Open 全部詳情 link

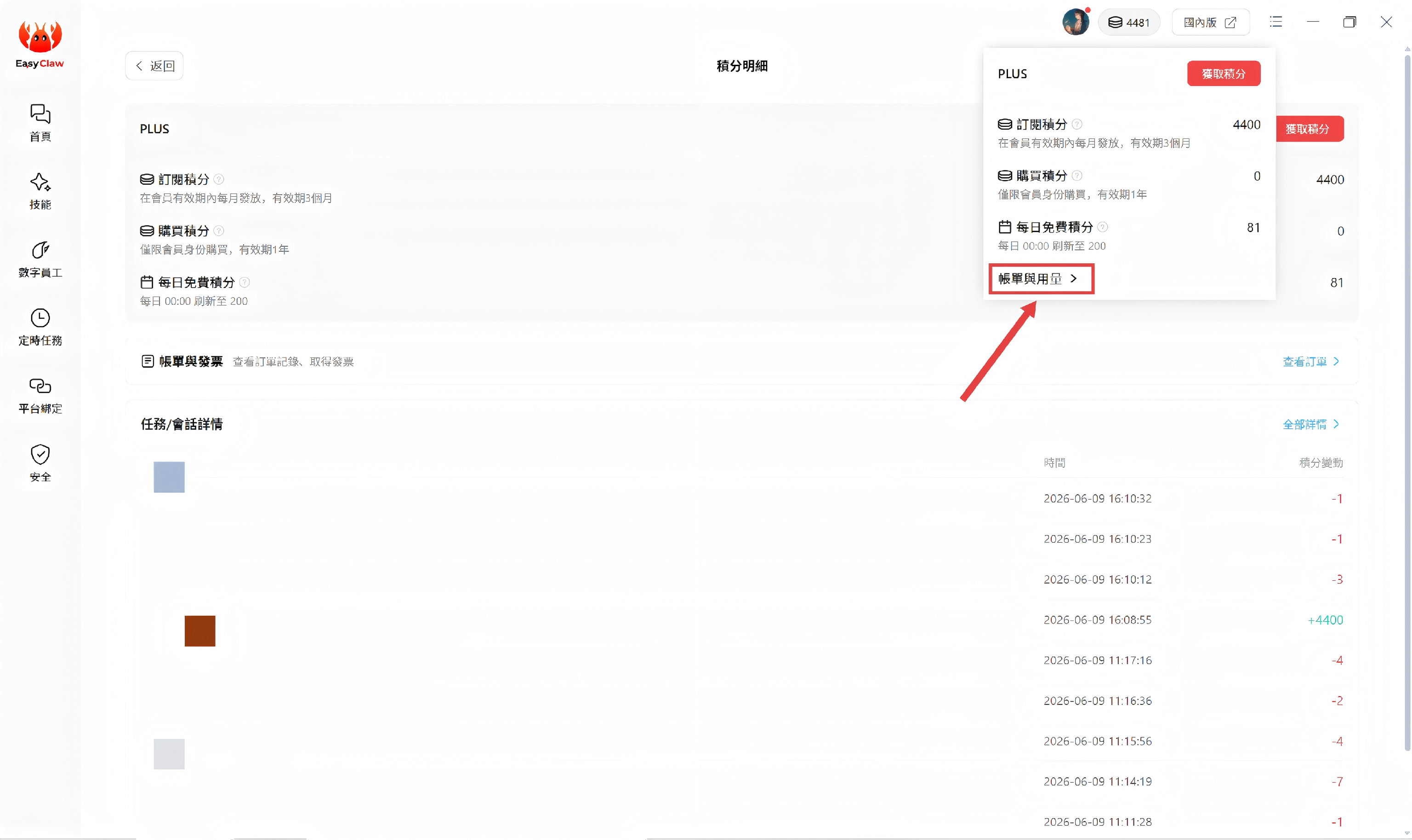(1311, 424)
